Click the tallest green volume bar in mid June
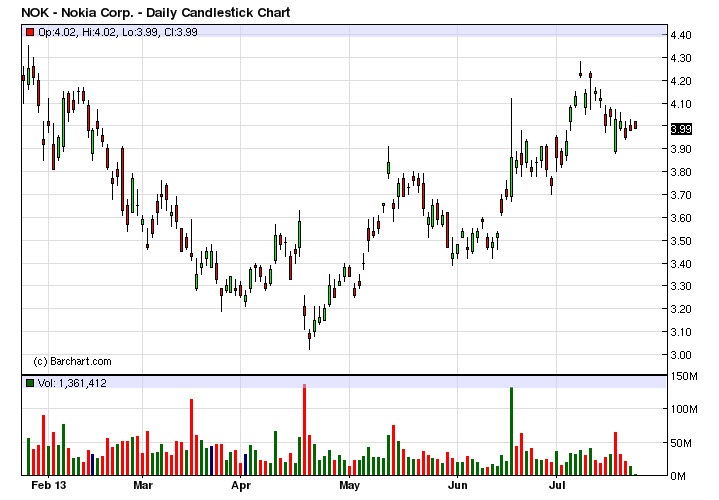Screen dimensions: 719x500 coord(511,431)
